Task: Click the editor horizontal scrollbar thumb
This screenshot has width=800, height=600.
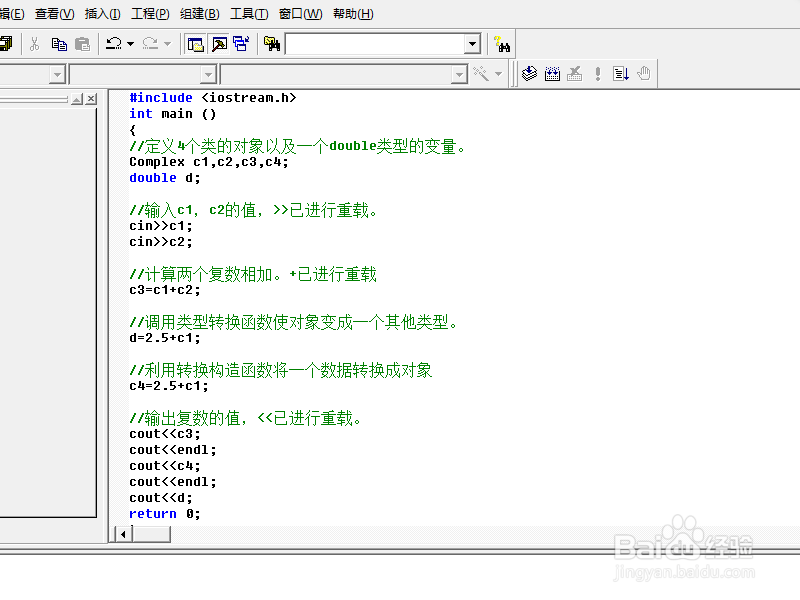Action: (151, 535)
